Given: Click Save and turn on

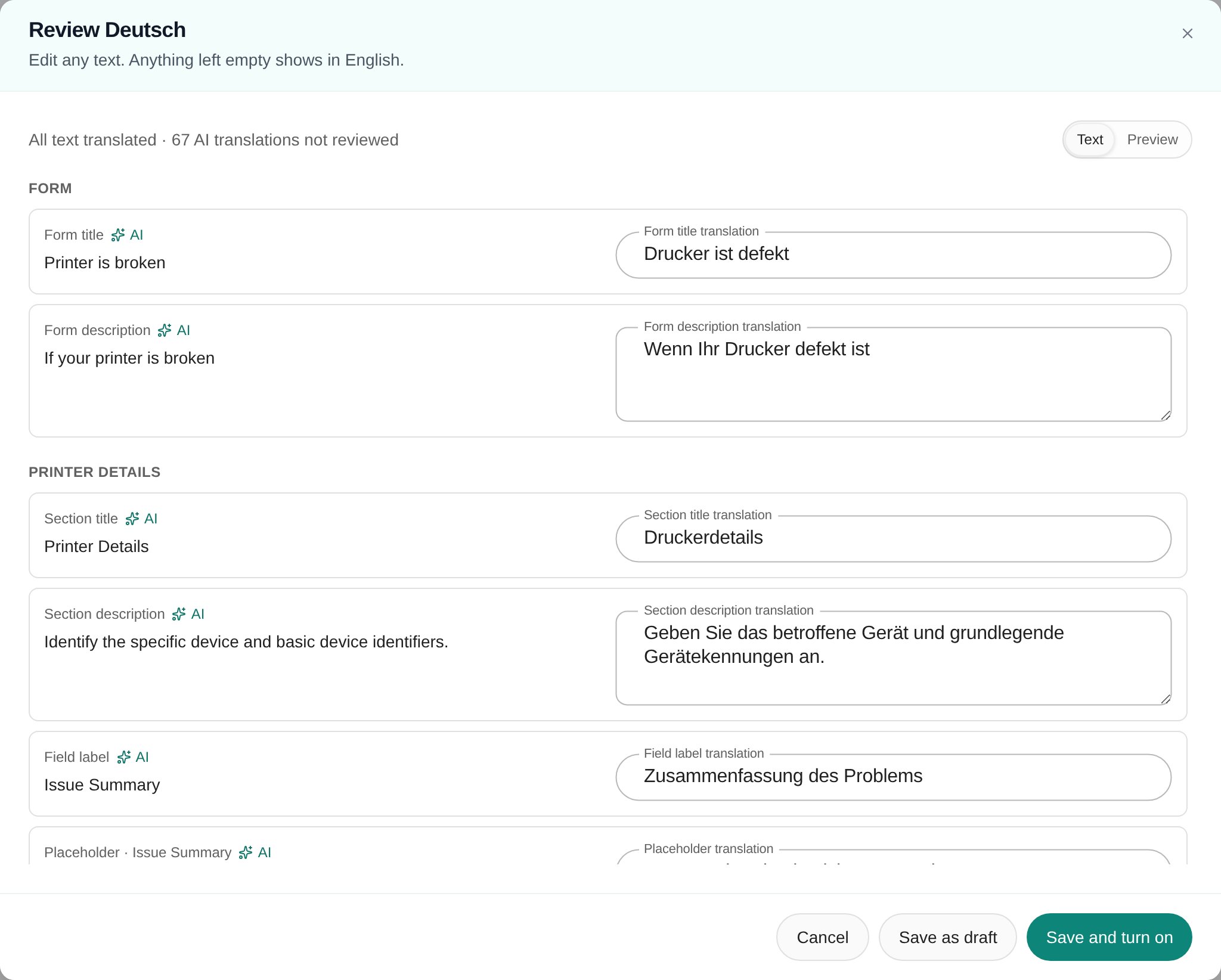Looking at the screenshot, I should [1109, 937].
